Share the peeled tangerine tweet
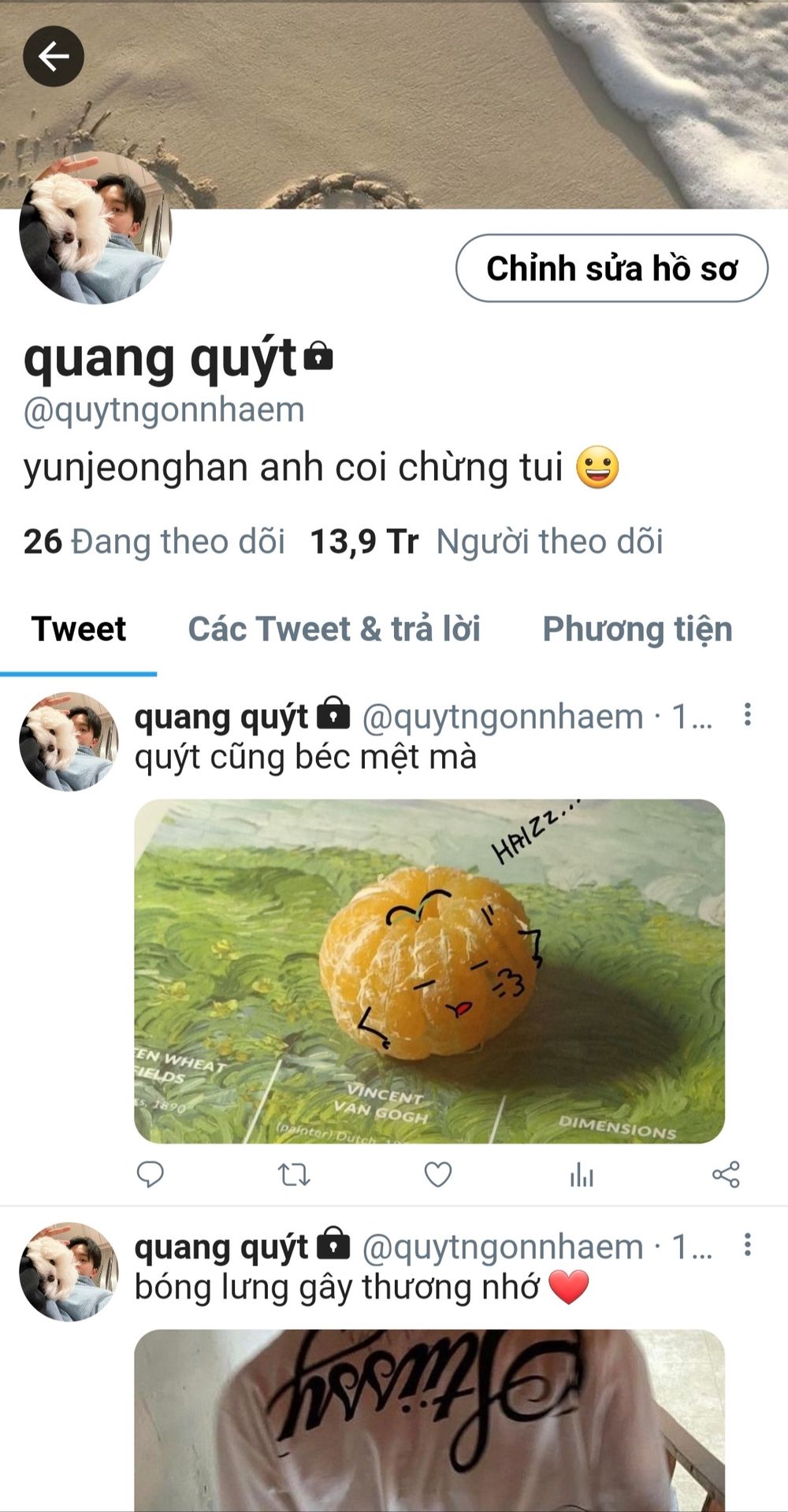Viewport: 788px width, 1512px height. [726, 1174]
